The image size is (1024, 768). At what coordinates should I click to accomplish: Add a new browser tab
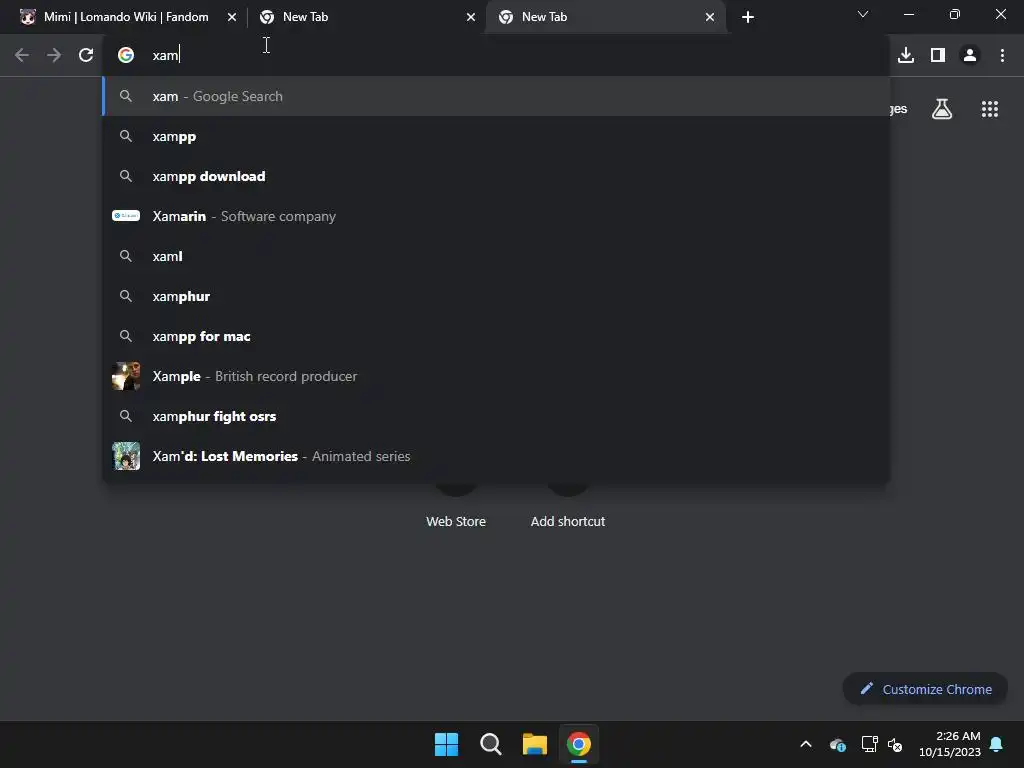pos(748,17)
